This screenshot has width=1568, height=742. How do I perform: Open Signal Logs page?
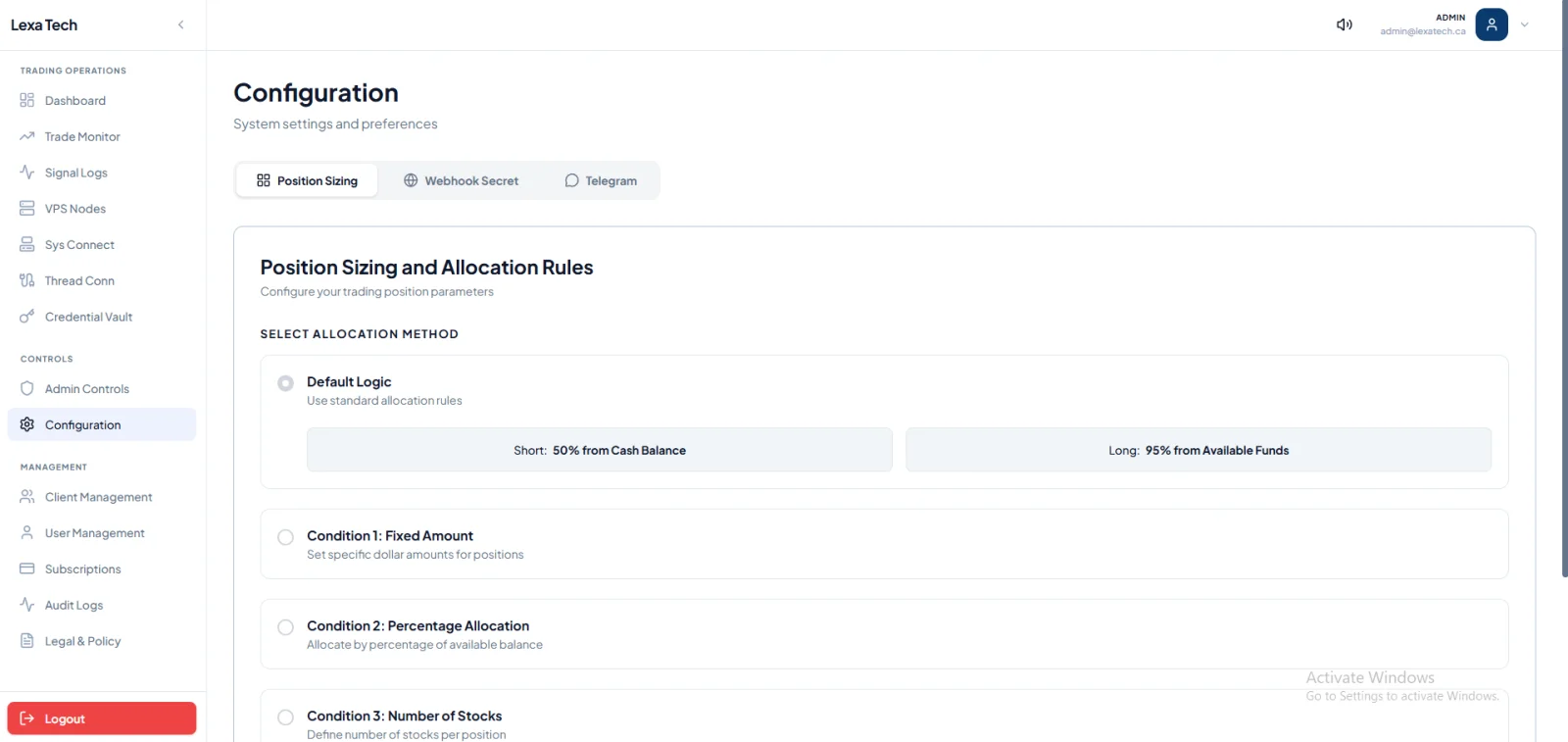(x=102, y=173)
